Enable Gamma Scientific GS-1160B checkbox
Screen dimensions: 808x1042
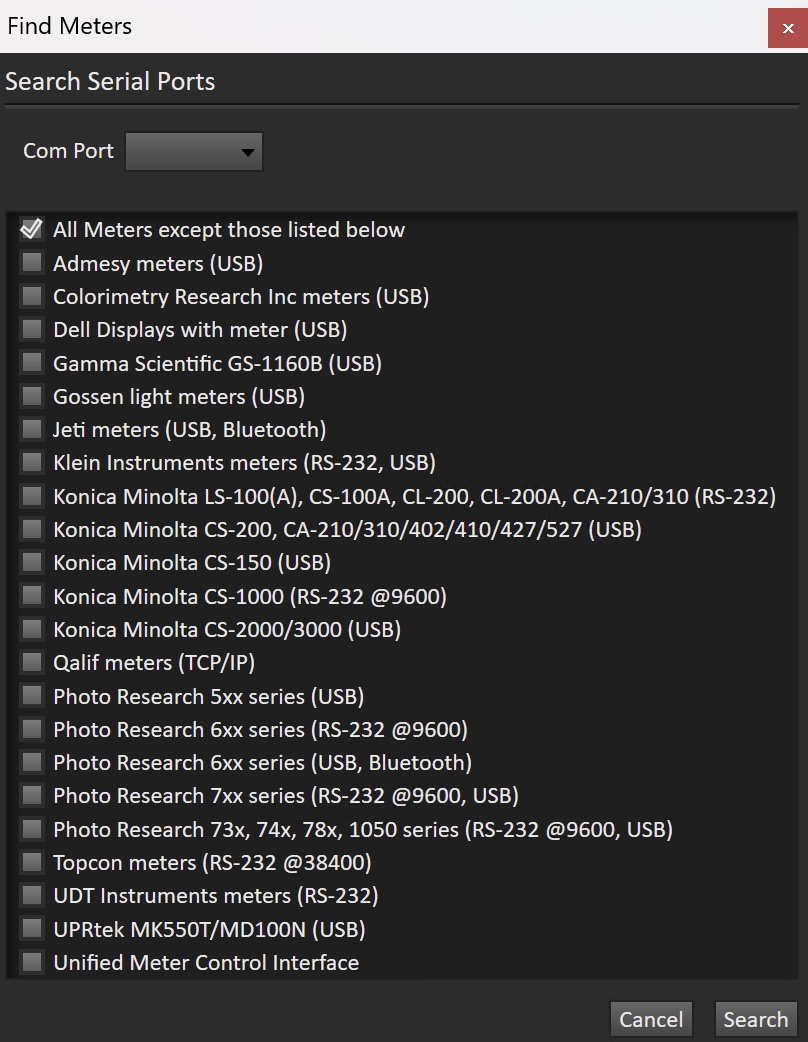[x=32, y=363]
